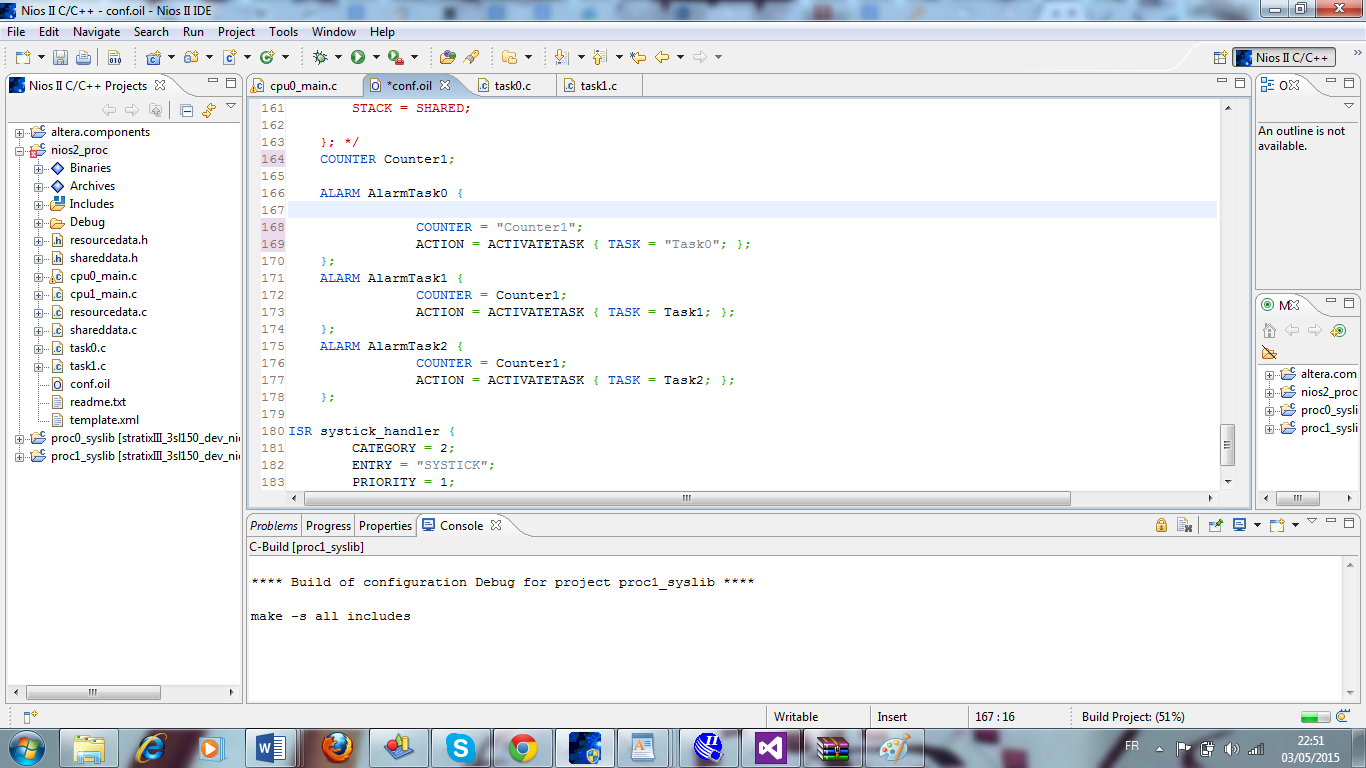
Task: Toggle Link with Editor in Projects panel
Action: [208, 110]
